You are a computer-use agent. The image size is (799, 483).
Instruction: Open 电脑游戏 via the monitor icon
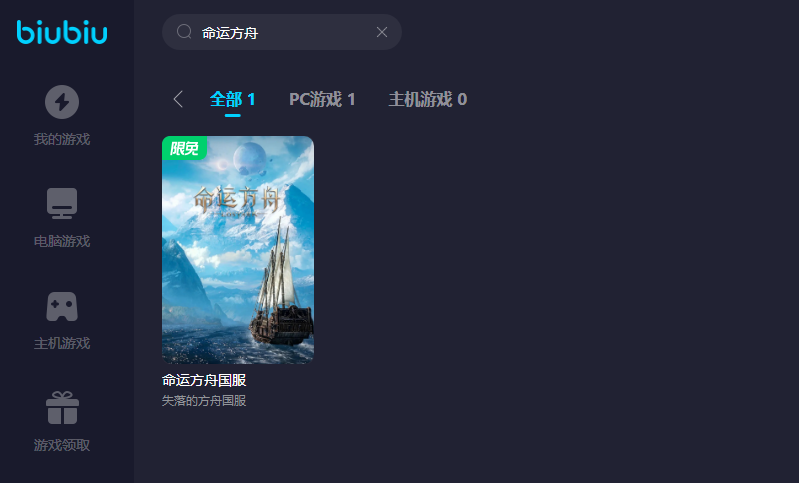(x=62, y=203)
